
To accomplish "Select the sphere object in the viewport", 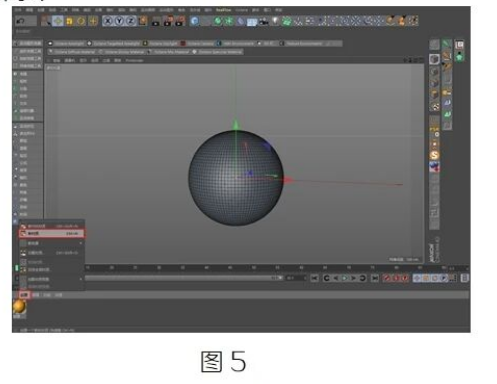I will click(x=236, y=178).
